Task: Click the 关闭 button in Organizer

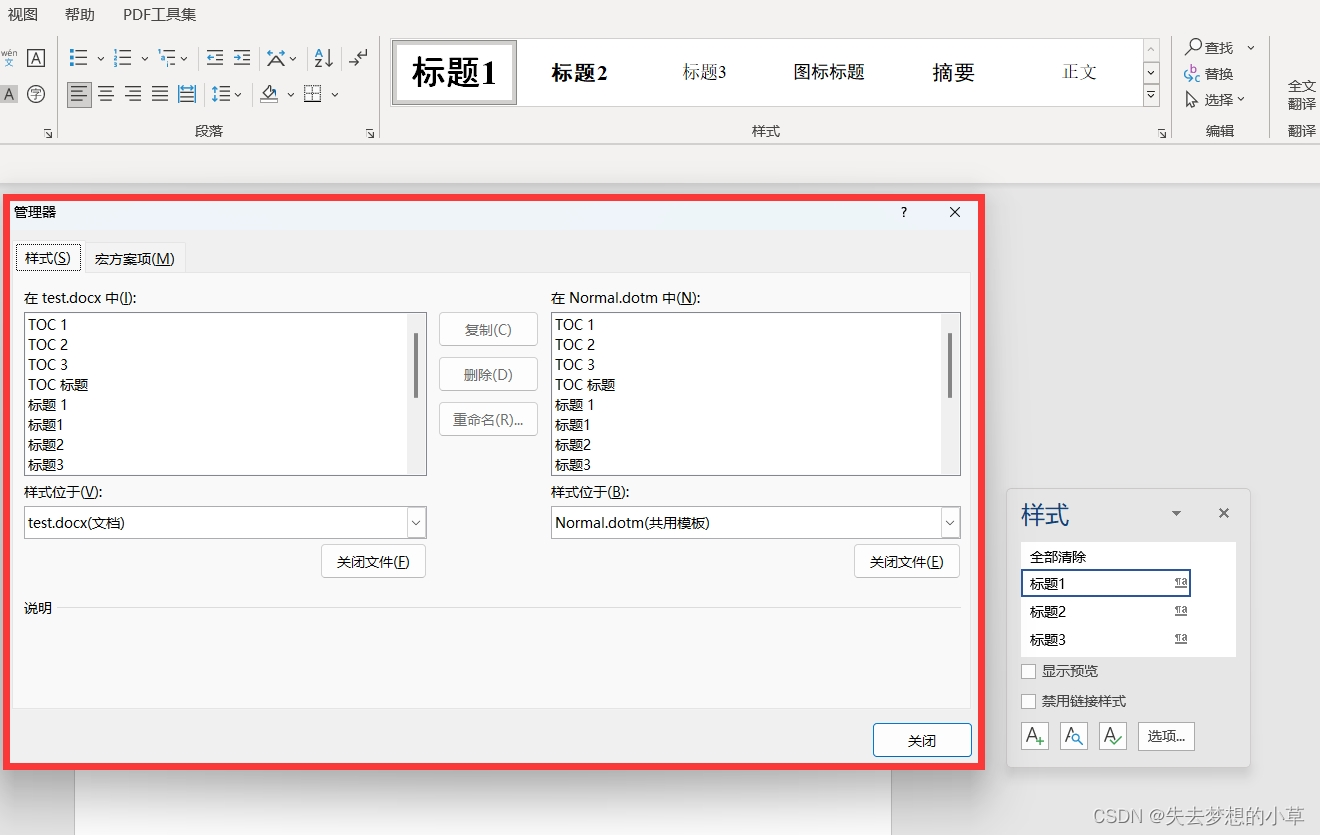Action: [922, 740]
